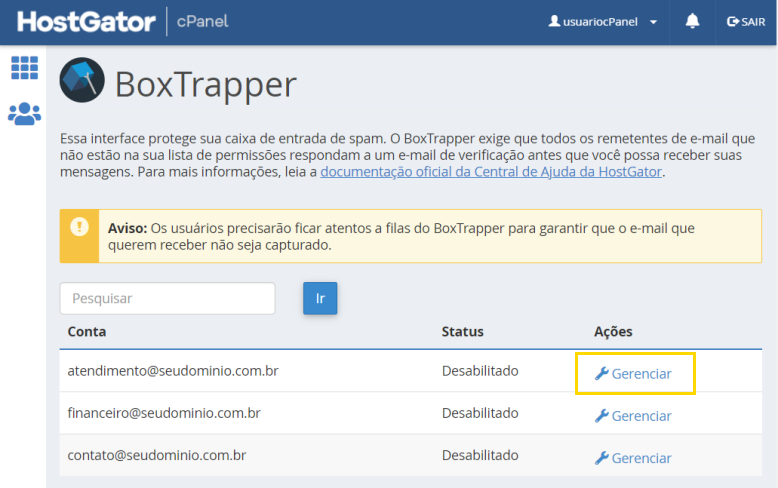Select atendimento@seudominio.com.br account cell
The image size is (778, 488).
pyautogui.click(x=173, y=371)
